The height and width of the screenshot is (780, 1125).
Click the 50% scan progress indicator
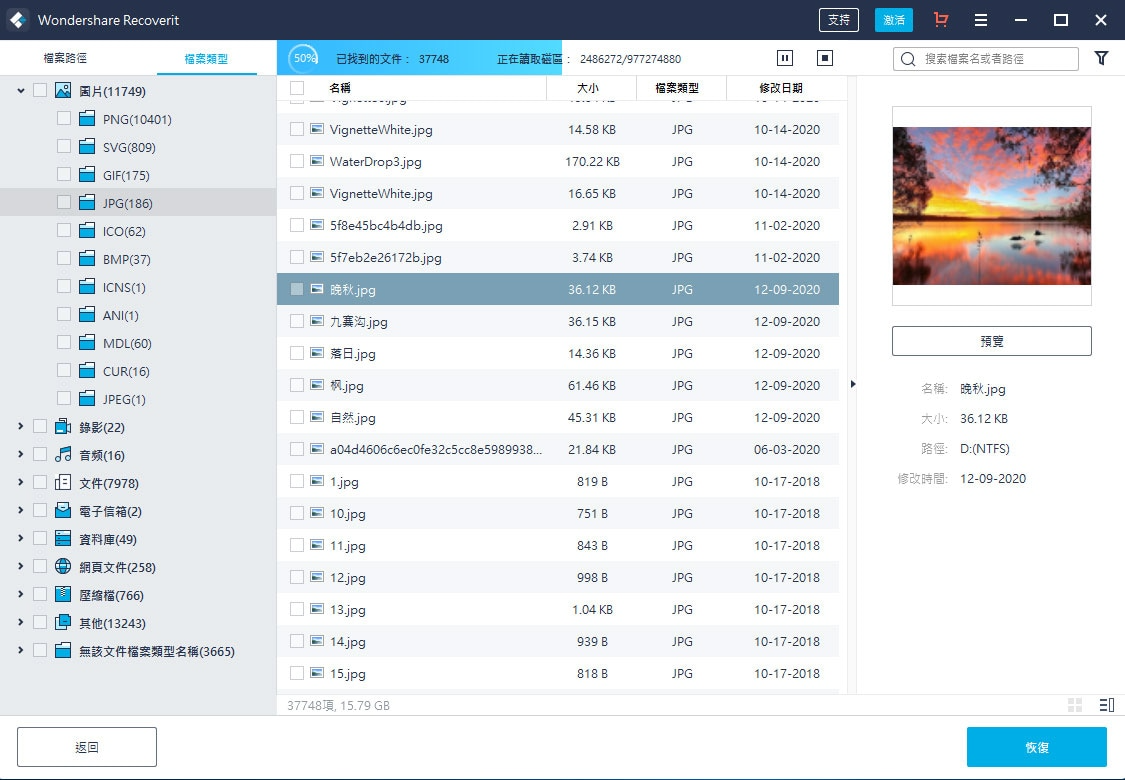(303, 58)
